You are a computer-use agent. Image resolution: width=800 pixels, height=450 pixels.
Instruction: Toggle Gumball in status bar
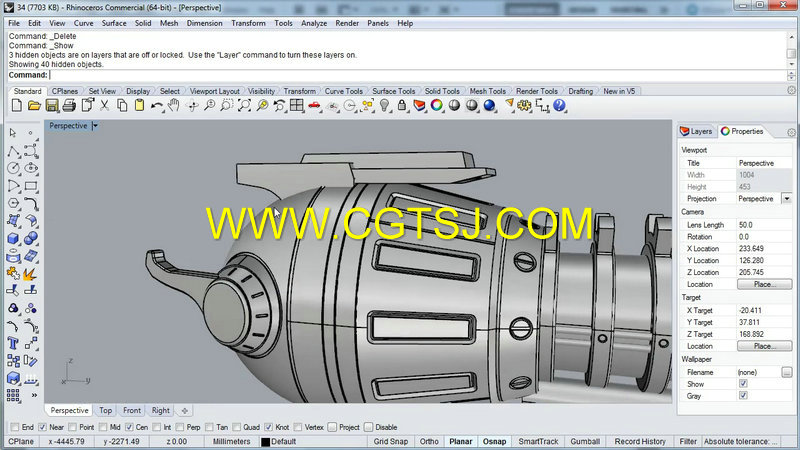[585, 441]
